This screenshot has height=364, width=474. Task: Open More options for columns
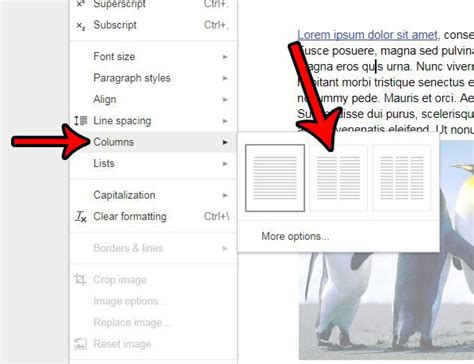click(x=295, y=236)
